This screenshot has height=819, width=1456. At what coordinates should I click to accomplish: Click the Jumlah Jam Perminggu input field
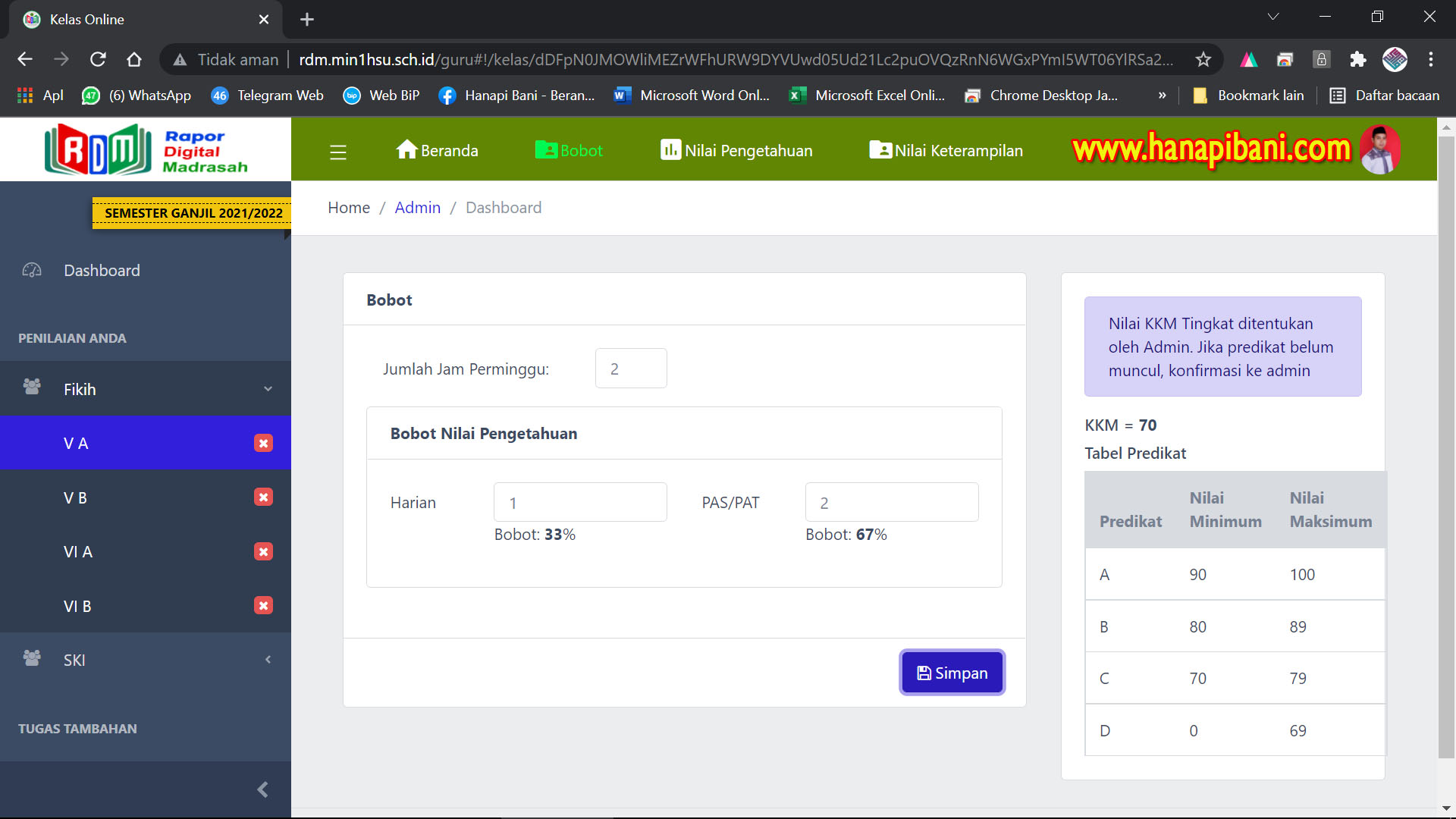630,369
